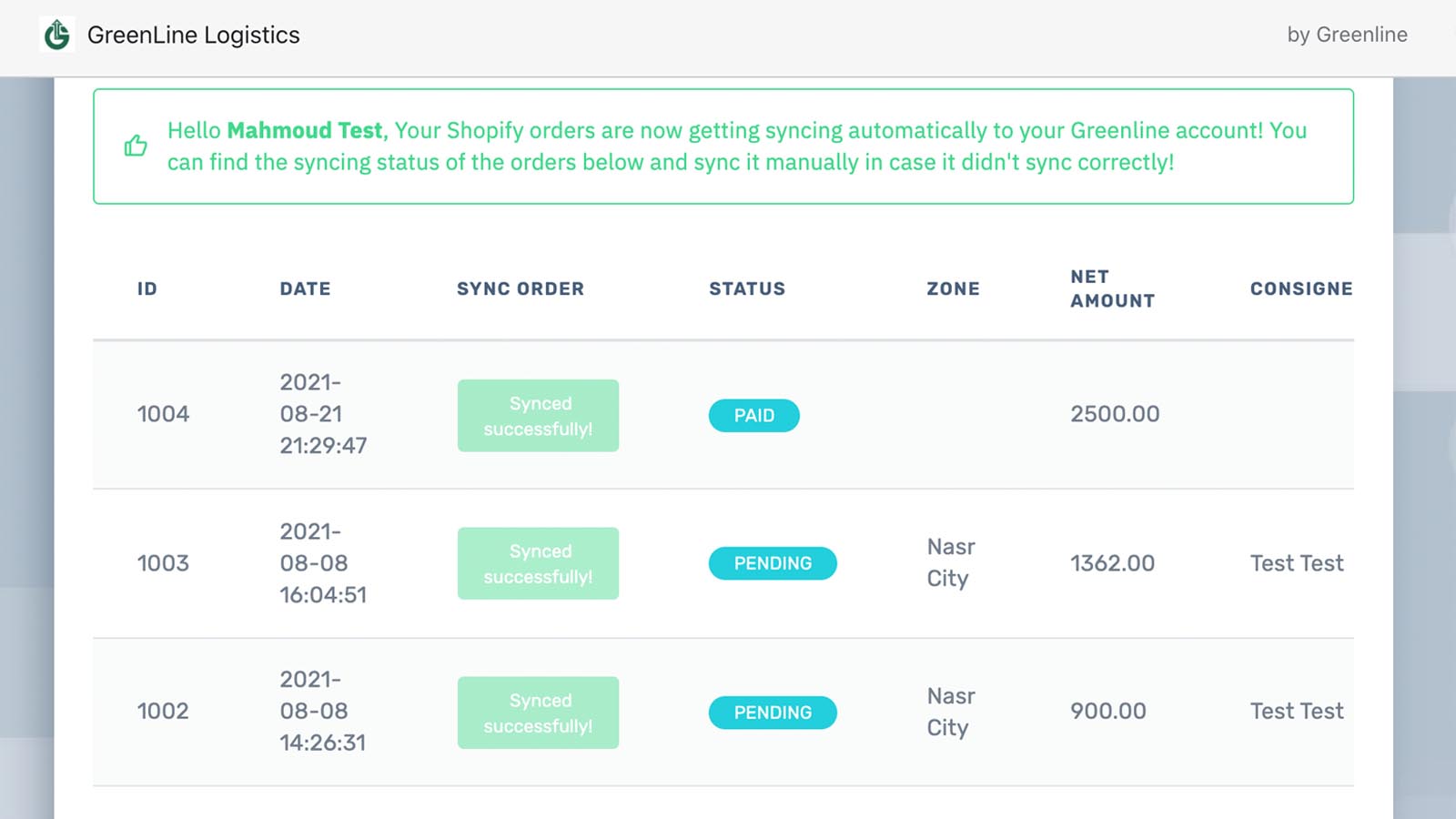1456x819 pixels.
Task: Click Synced successfully for order 1002
Action: pyautogui.click(x=538, y=713)
